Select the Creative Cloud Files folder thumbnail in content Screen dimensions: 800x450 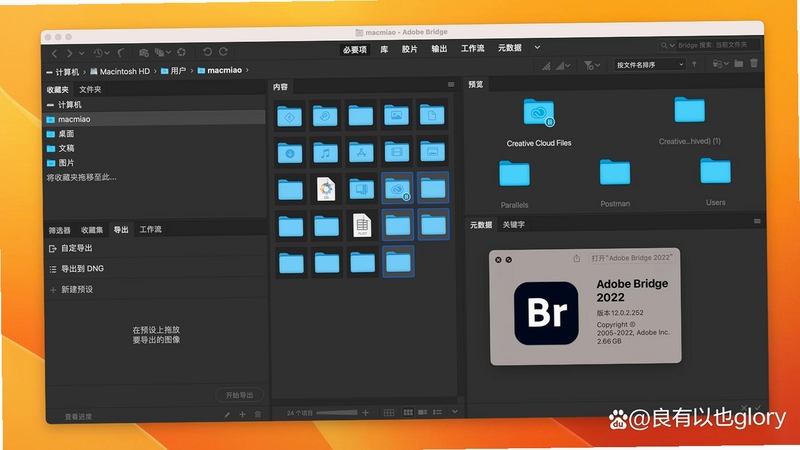(397, 189)
